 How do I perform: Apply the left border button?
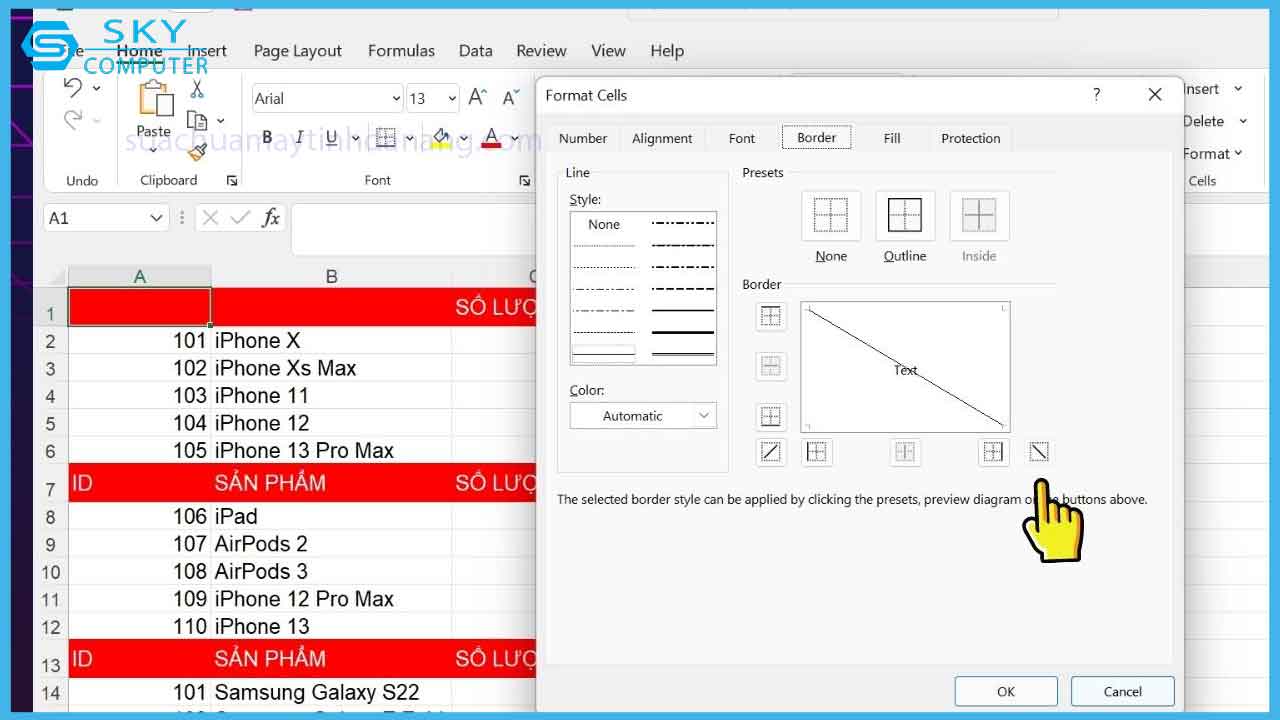point(817,452)
